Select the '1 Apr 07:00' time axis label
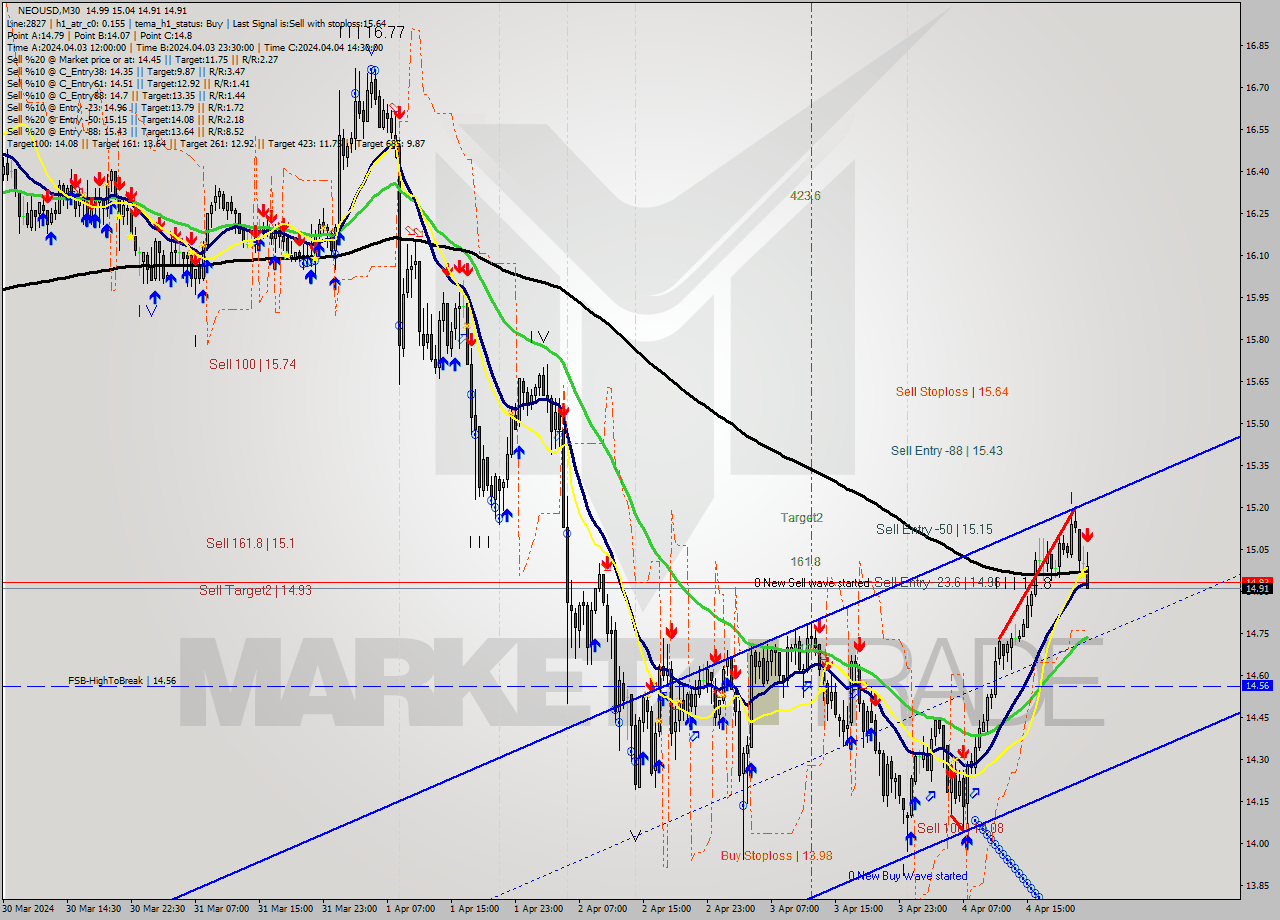 coord(411,909)
